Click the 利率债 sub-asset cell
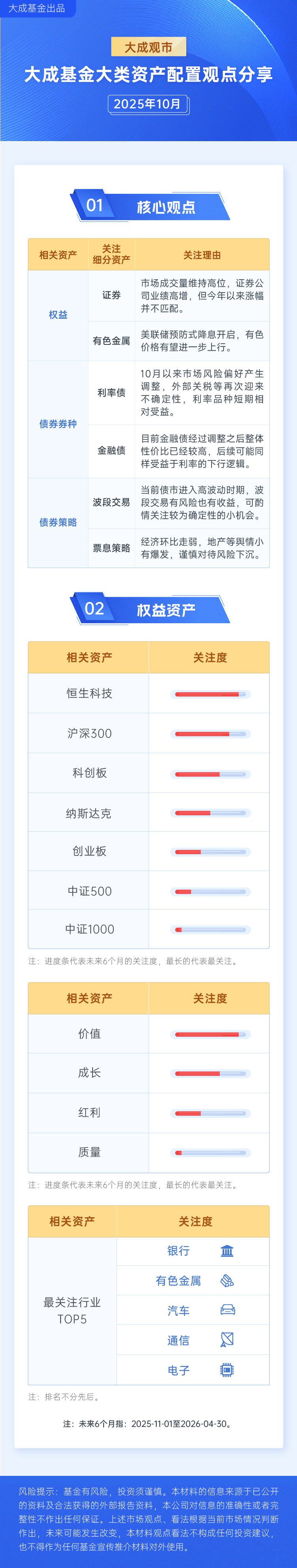 (x=112, y=393)
